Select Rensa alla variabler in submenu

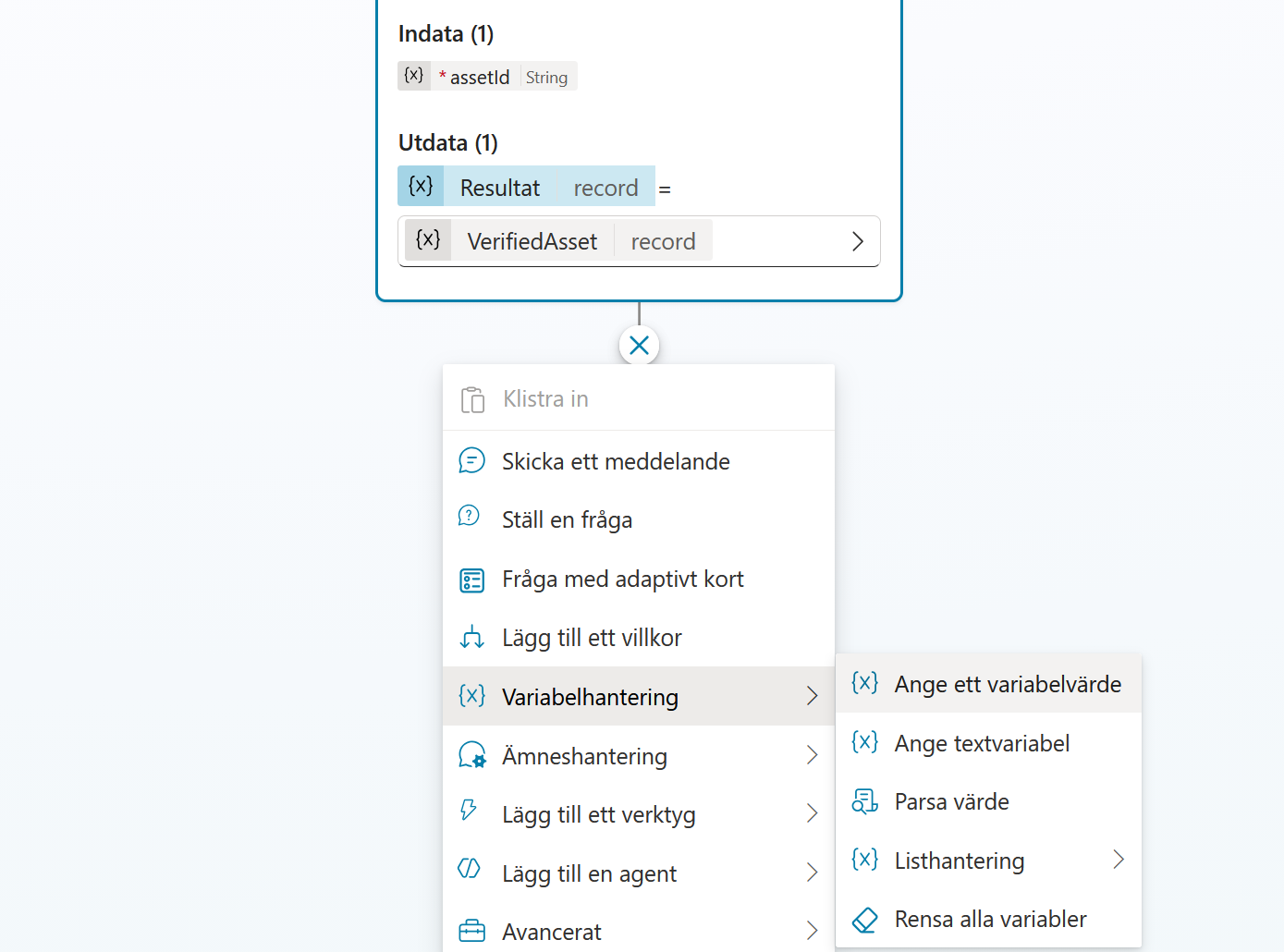(988, 919)
